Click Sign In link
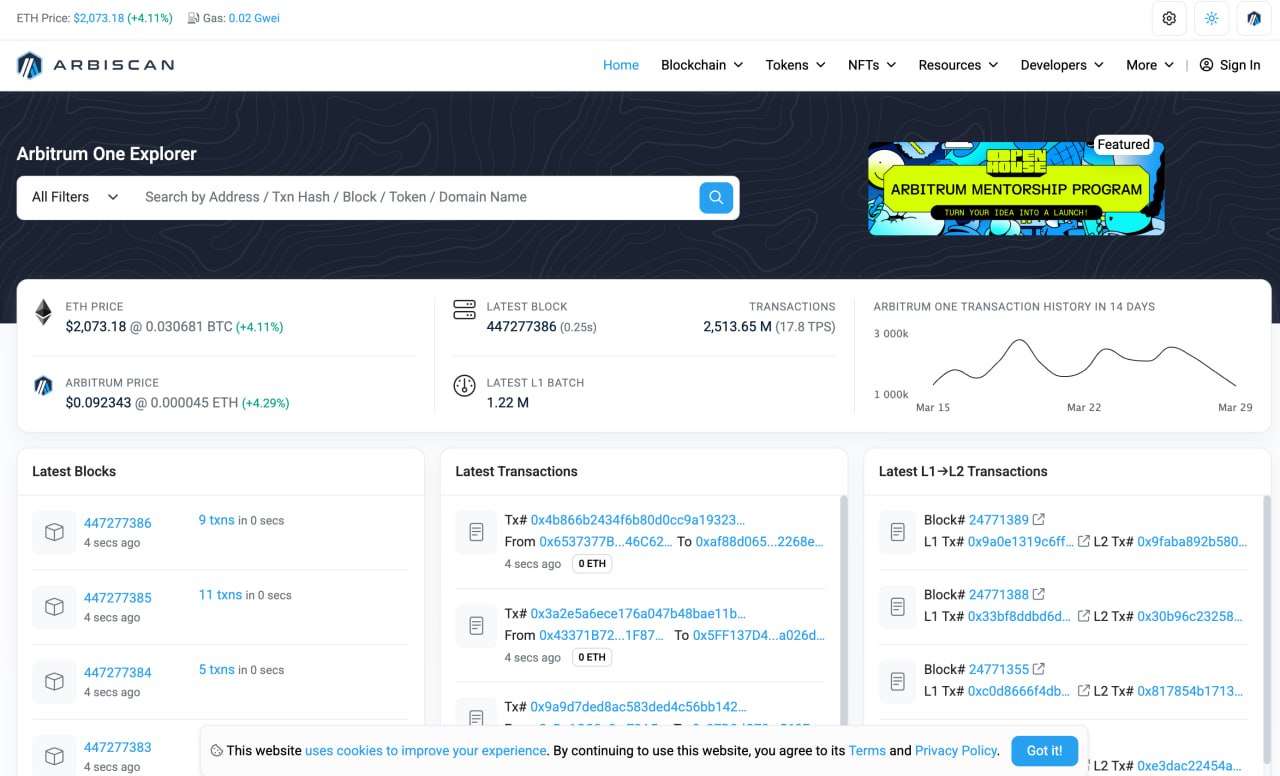 (x=1230, y=65)
